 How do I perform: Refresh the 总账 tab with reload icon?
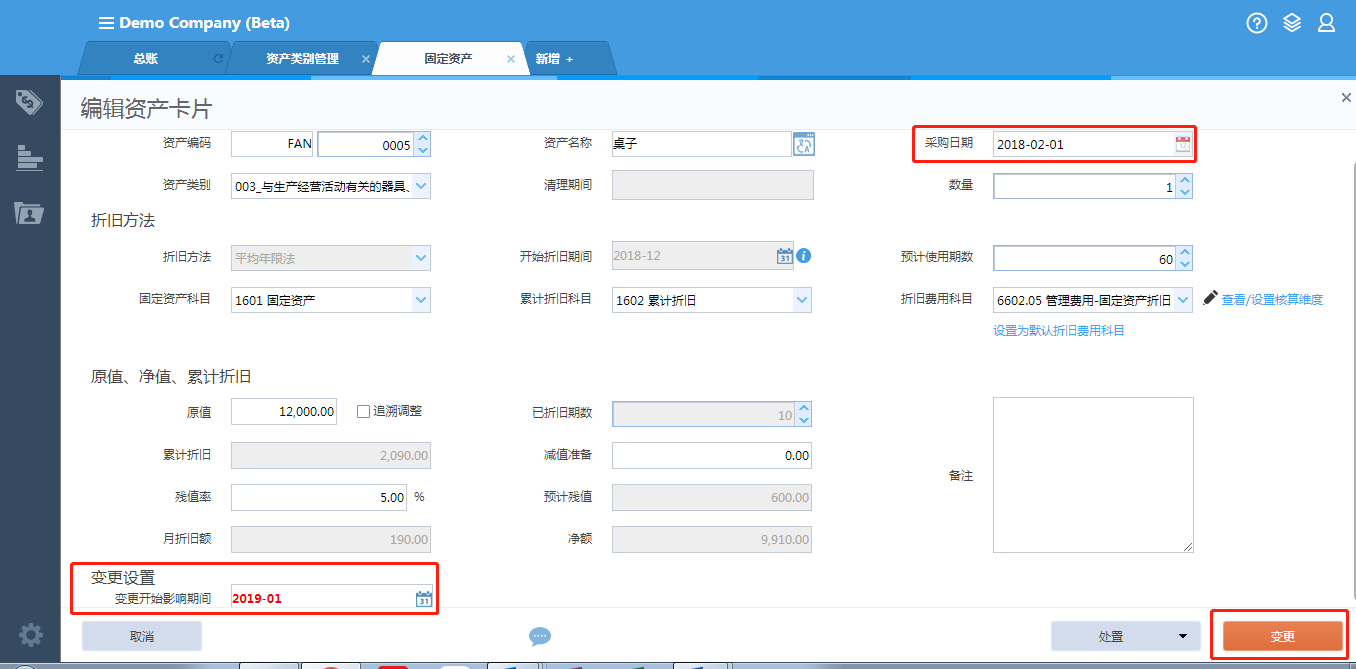(218, 59)
